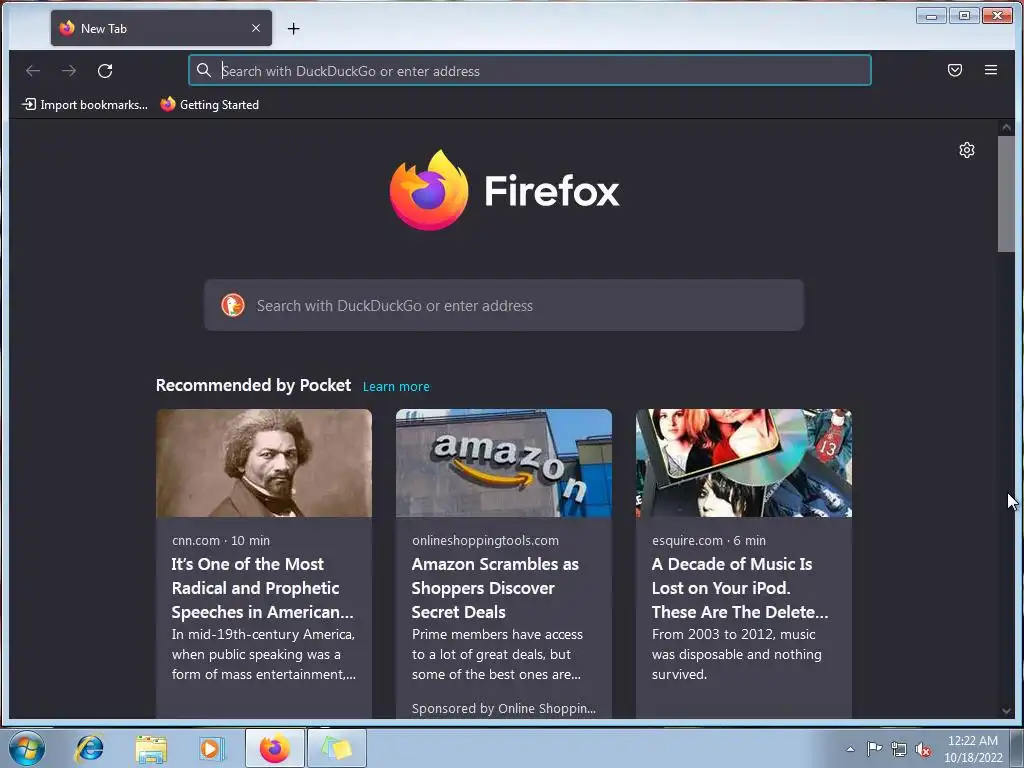Open new tab personalization gear
The height and width of the screenshot is (768, 1024).
[967, 150]
